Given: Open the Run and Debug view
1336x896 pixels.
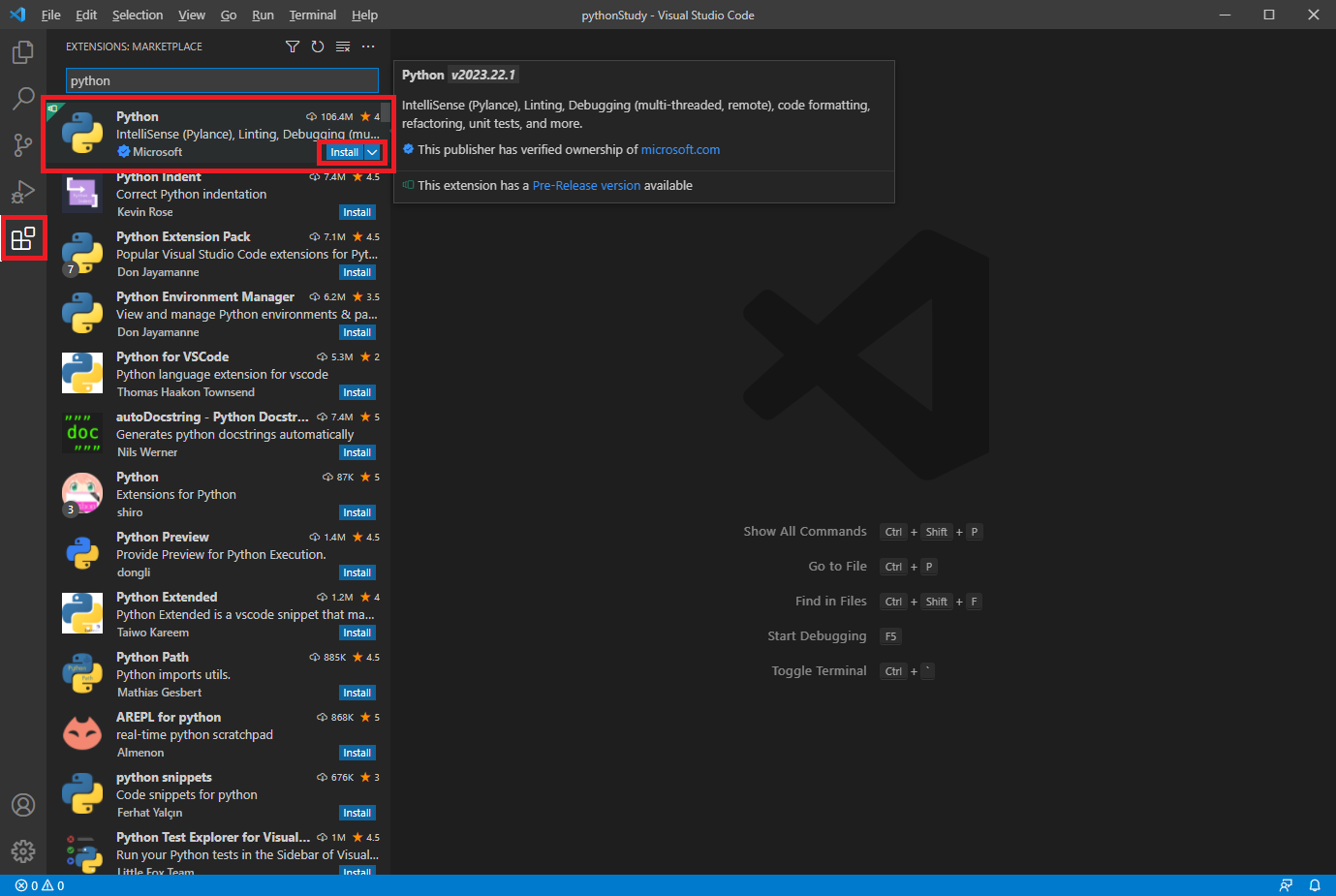Looking at the screenshot, I should point(23,192).
